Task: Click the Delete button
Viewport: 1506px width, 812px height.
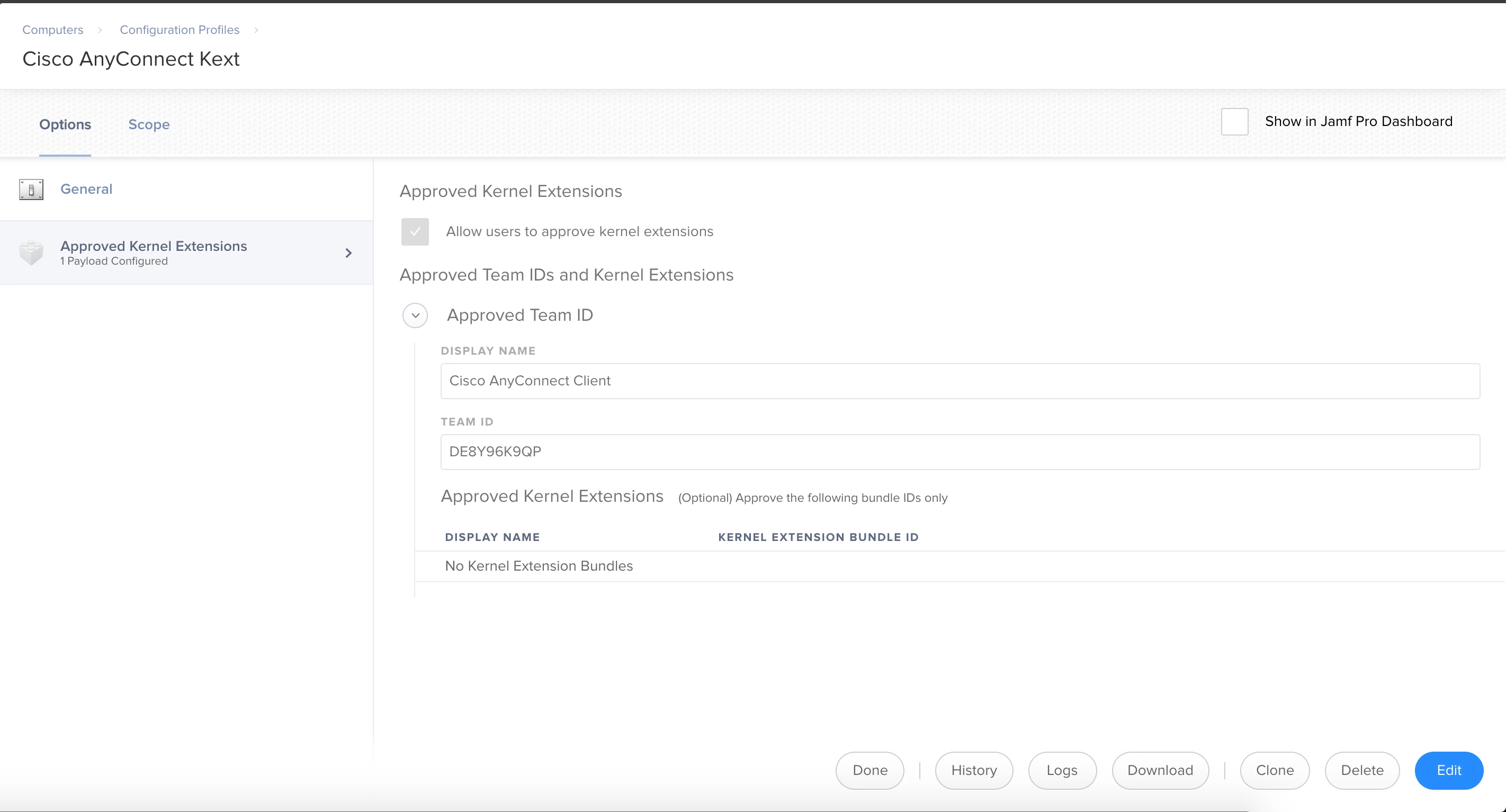Action: [x=1361, y=771]
